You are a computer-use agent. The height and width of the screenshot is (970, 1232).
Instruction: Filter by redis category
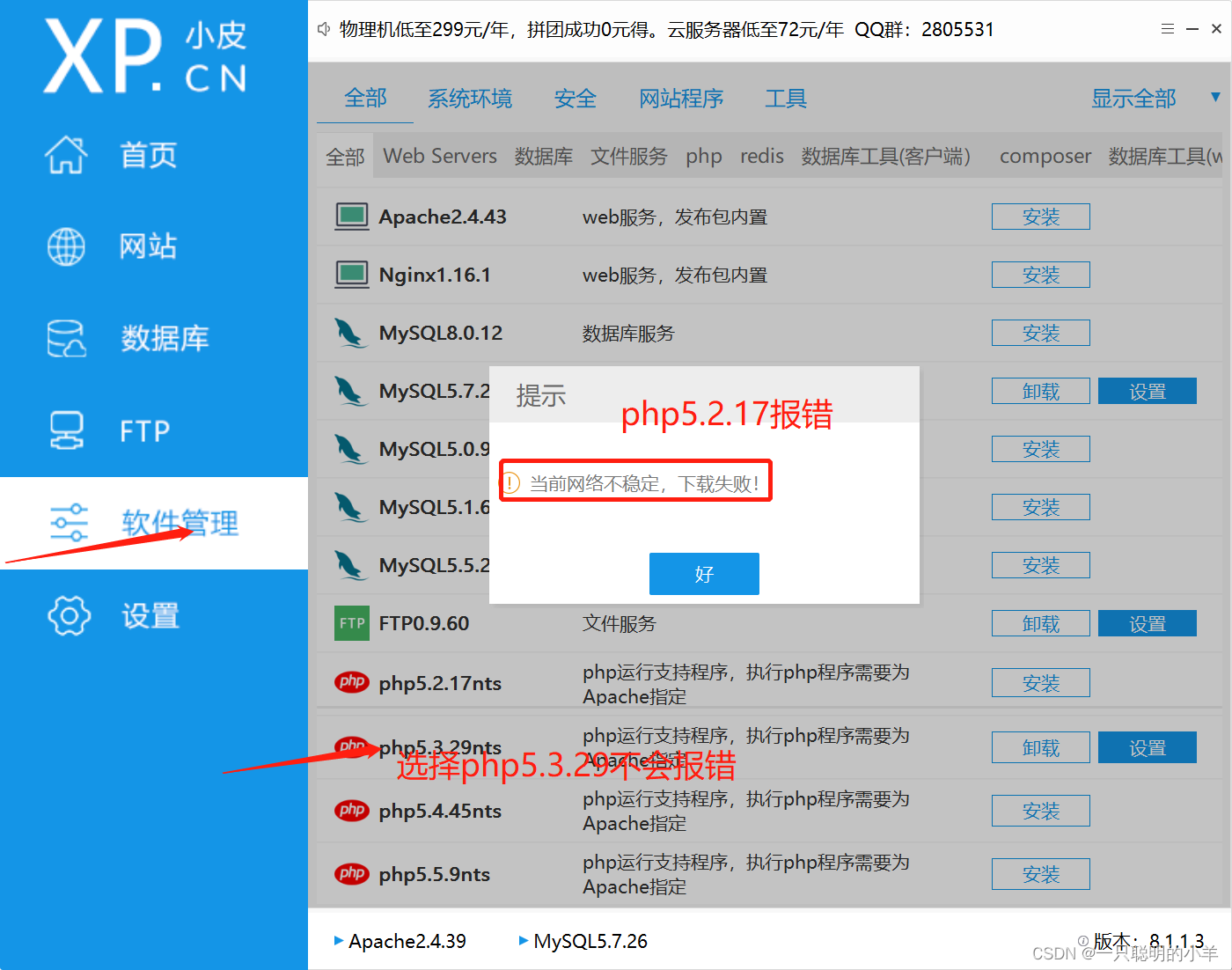(x=762, y=156)
